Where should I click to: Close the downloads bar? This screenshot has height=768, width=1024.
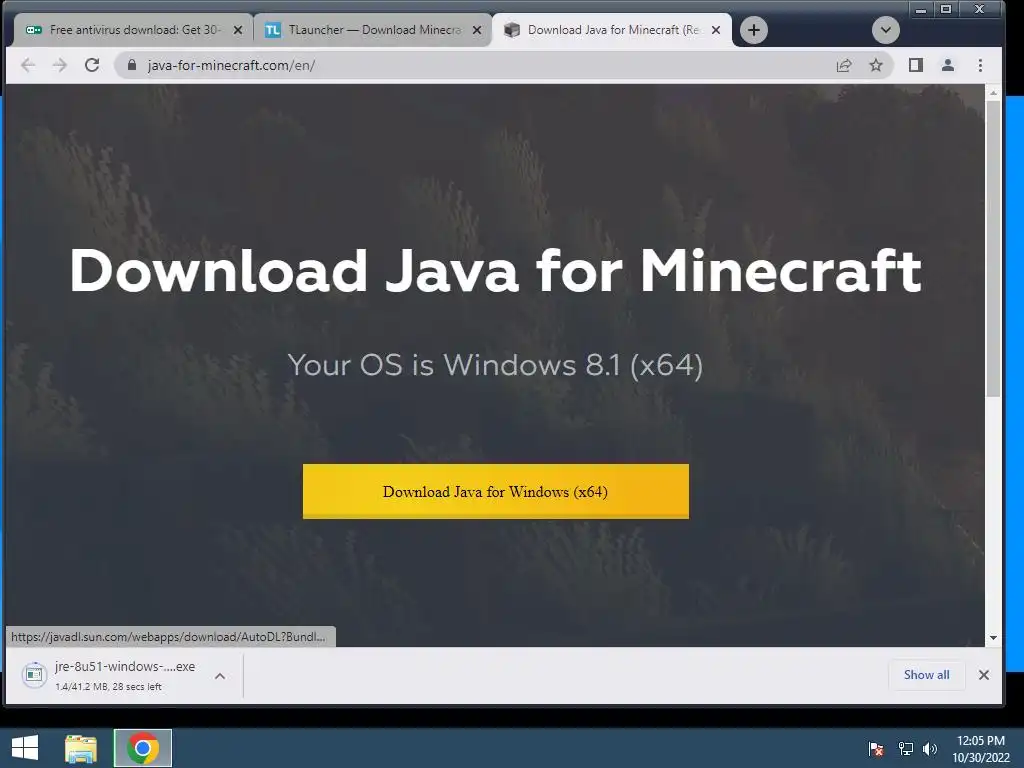(x=984, y=675)
